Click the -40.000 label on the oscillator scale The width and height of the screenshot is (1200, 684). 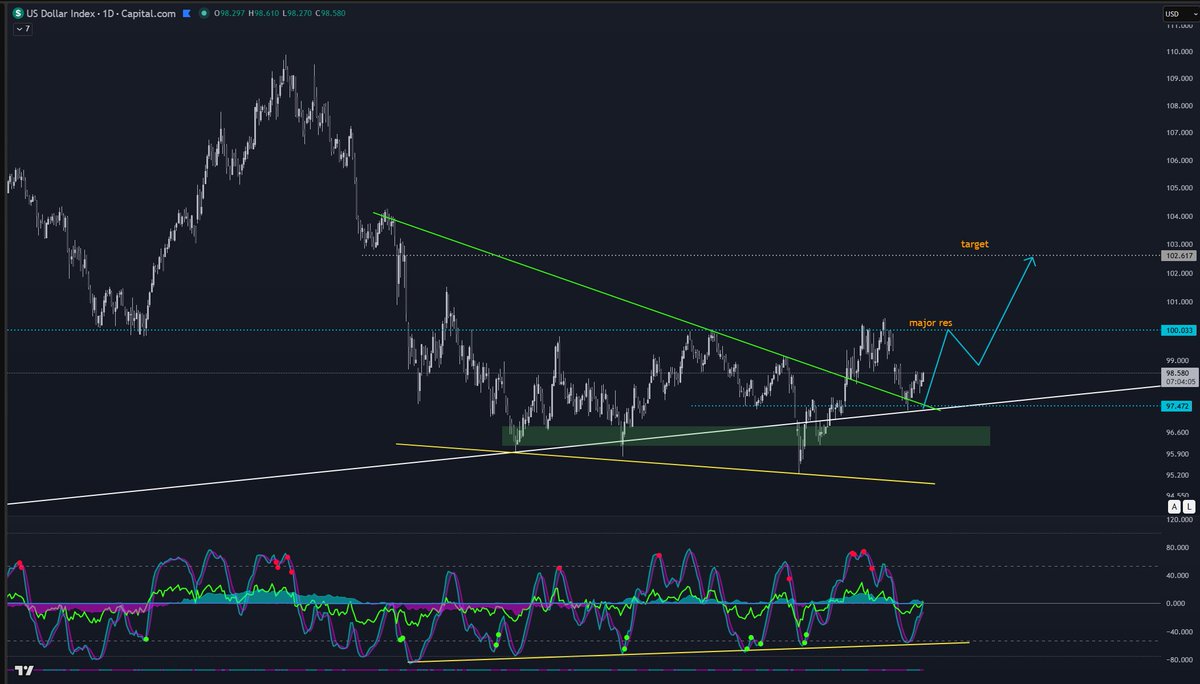point(1178,631)
